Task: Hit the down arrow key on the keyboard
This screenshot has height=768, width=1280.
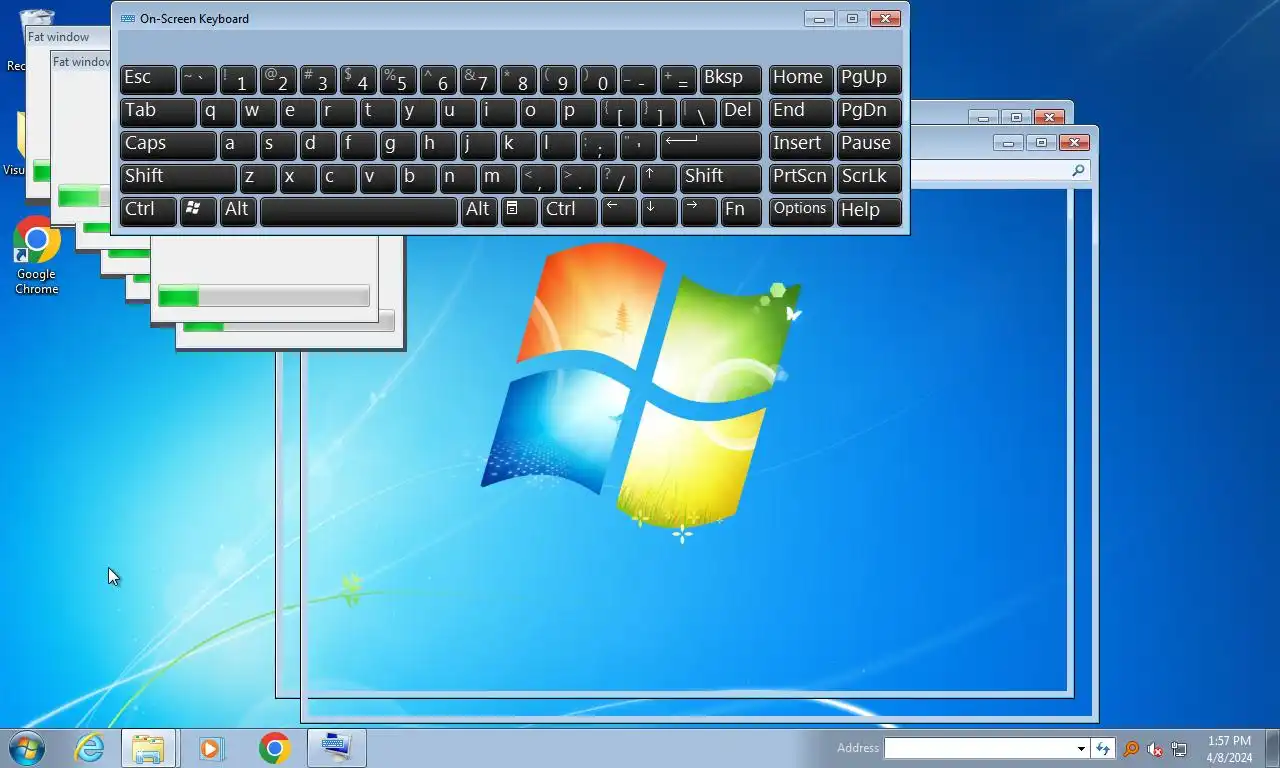Action: 659,210
